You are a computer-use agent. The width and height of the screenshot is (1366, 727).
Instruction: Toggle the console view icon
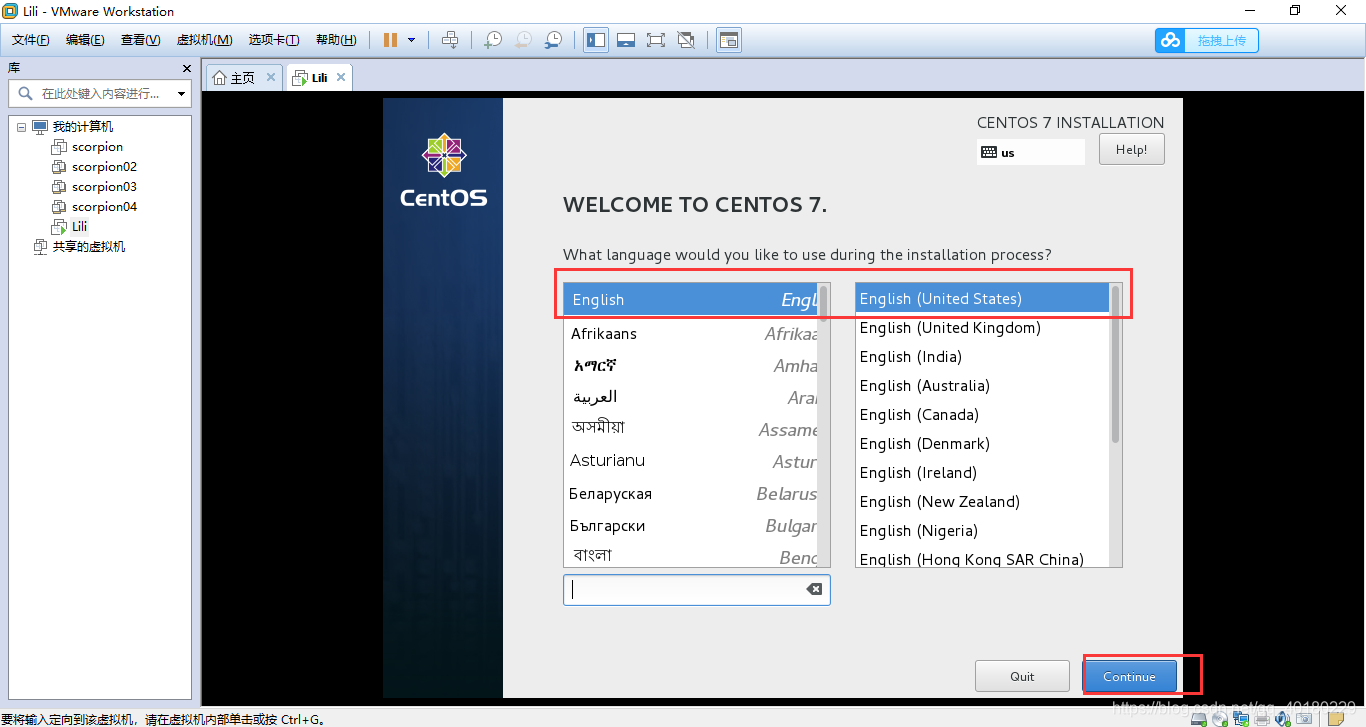click(729, 40)
